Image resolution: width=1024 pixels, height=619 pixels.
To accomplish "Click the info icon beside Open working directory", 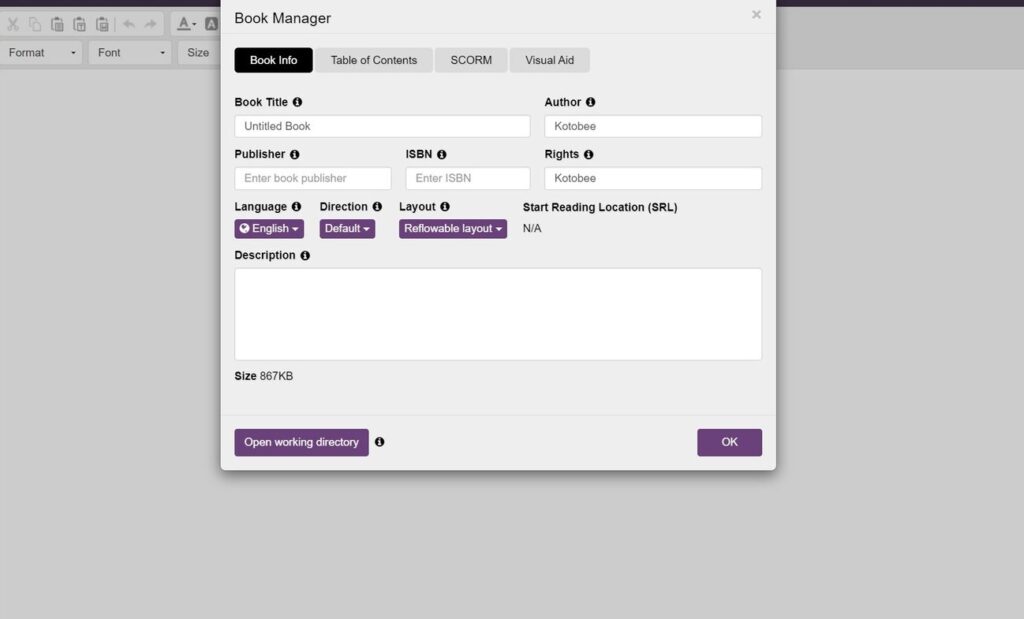I will [380, 441].
